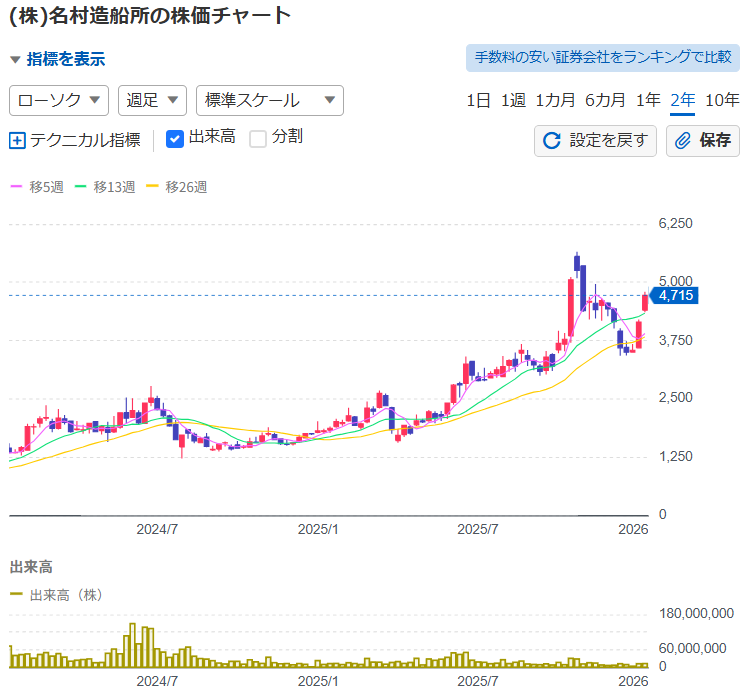The image size is (751, 693).
Task: Uncheck the 出来高 volume checkbox
Action: coord(174,138)
